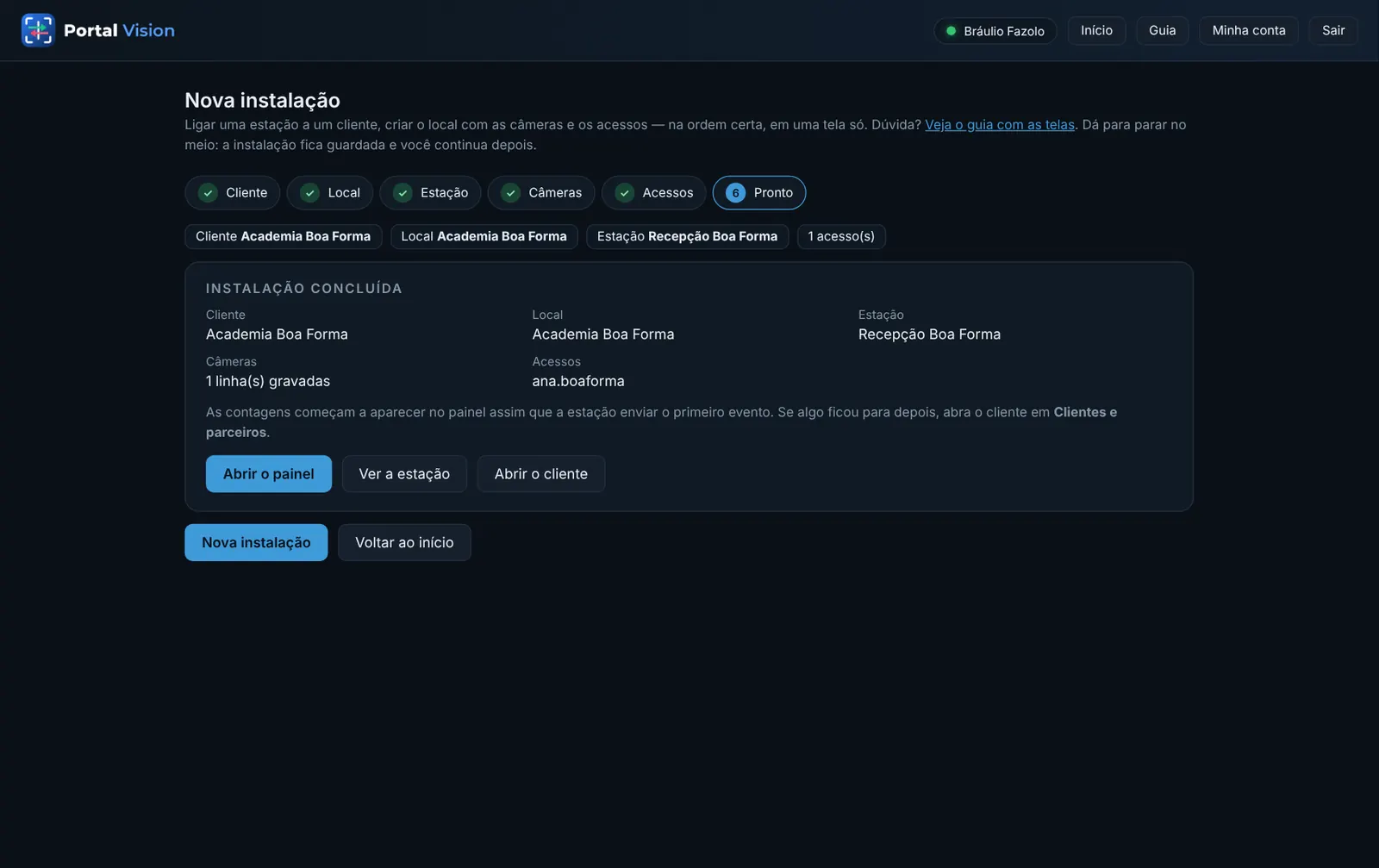
Task: Start a Nova instalação with the blue button
Action: pos(256,543)
